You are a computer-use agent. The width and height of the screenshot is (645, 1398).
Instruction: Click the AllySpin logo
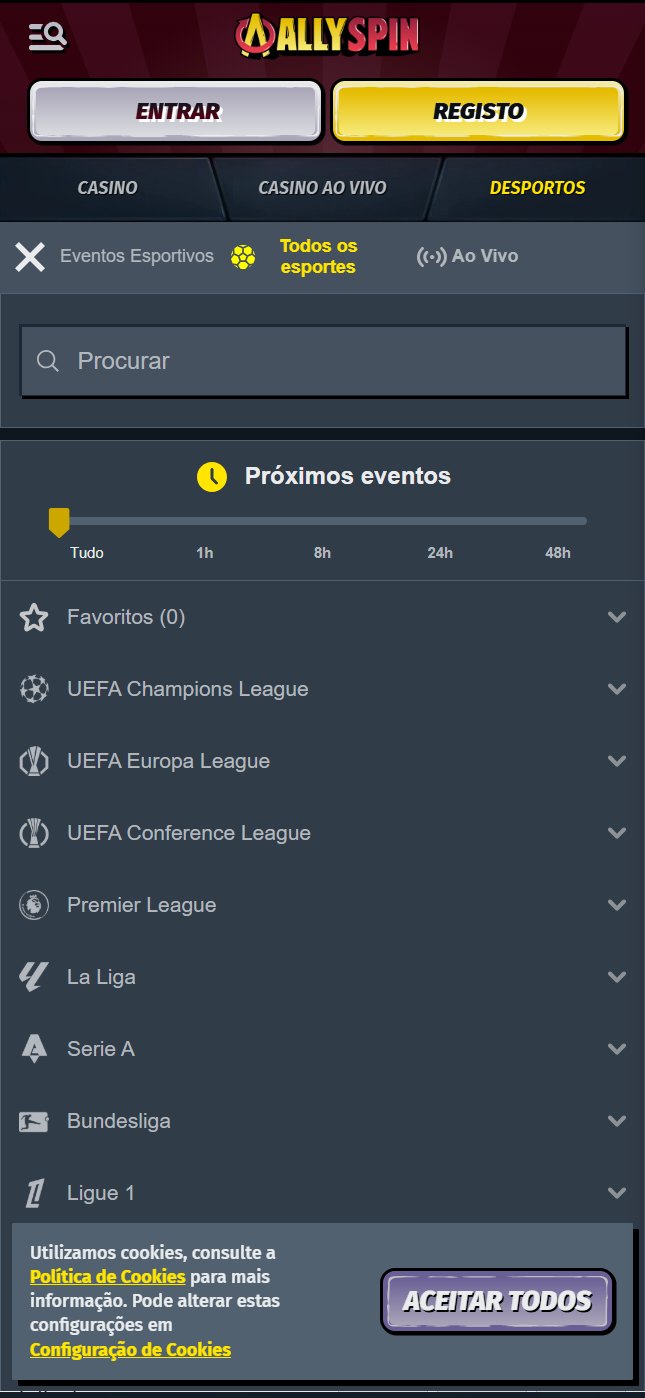(x=327, y=36)
